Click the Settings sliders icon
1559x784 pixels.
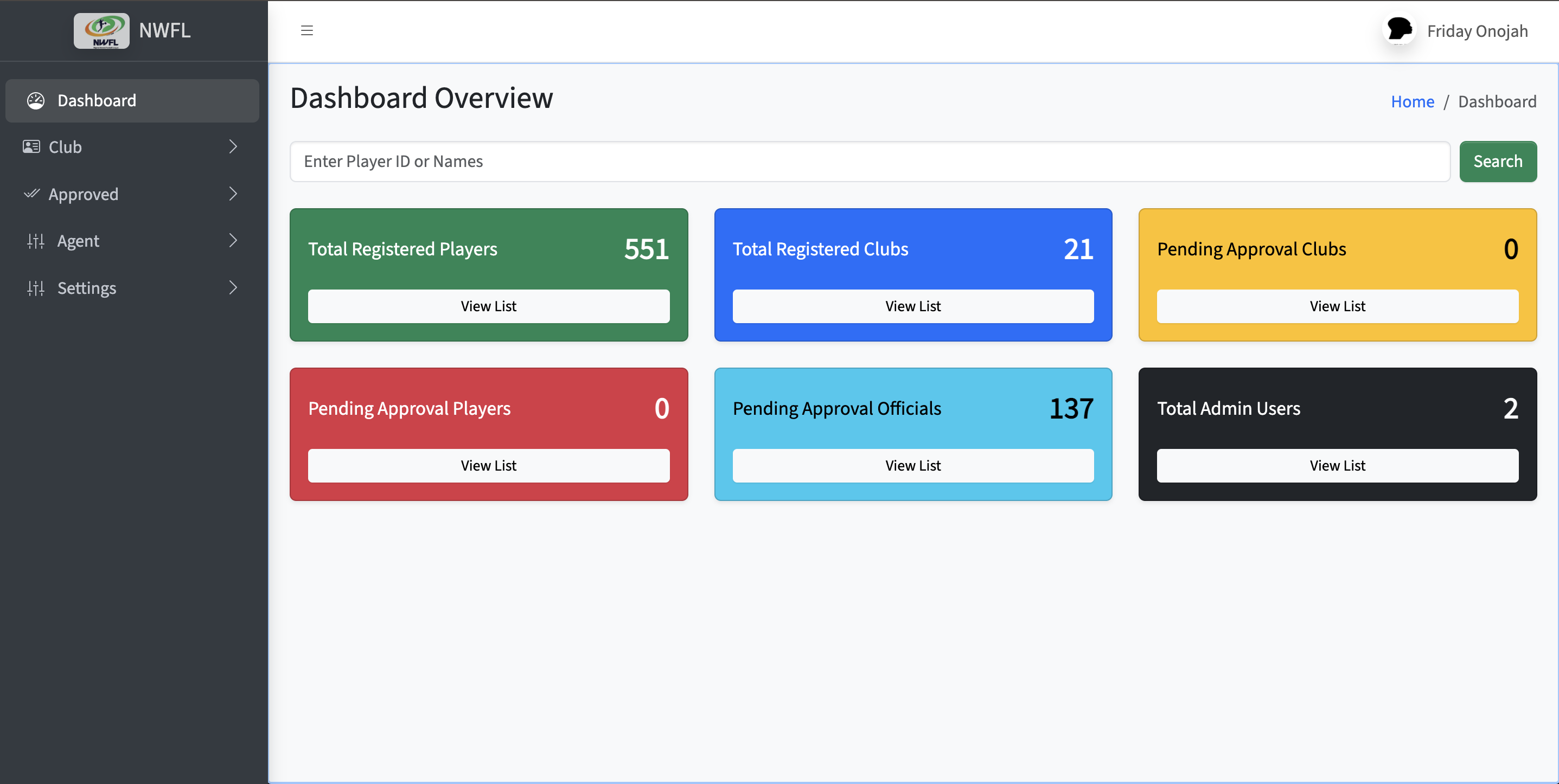pos(36,288)
